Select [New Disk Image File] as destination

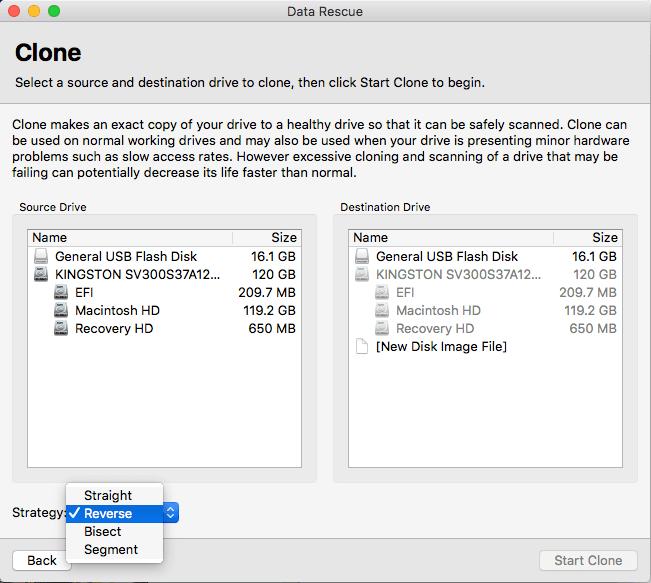485,346
